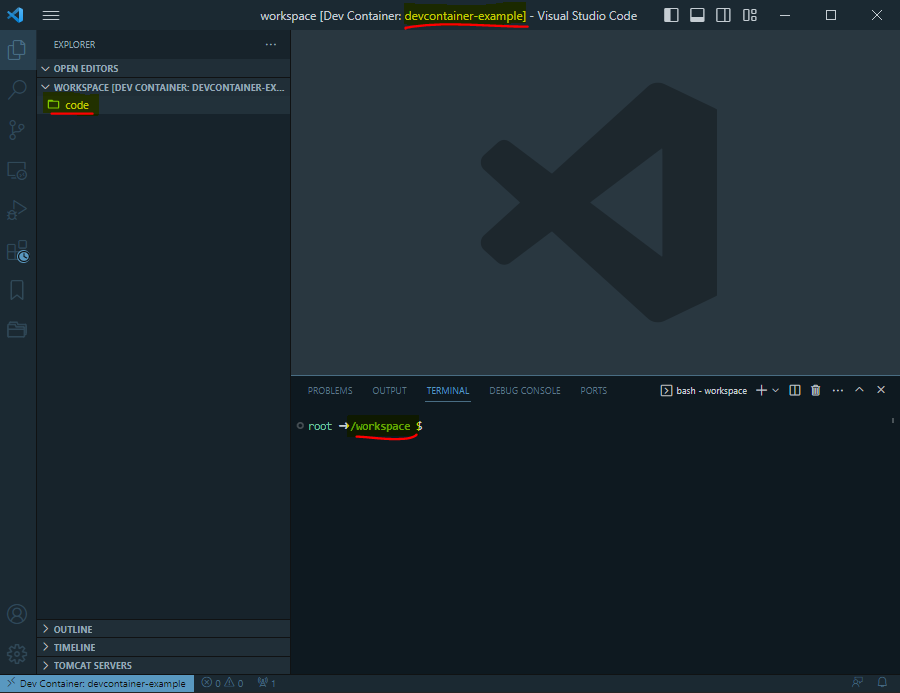Screen dimensions: 900x693
Task: Create a new terminal with plus icon
Action: [x=761, y=390]
